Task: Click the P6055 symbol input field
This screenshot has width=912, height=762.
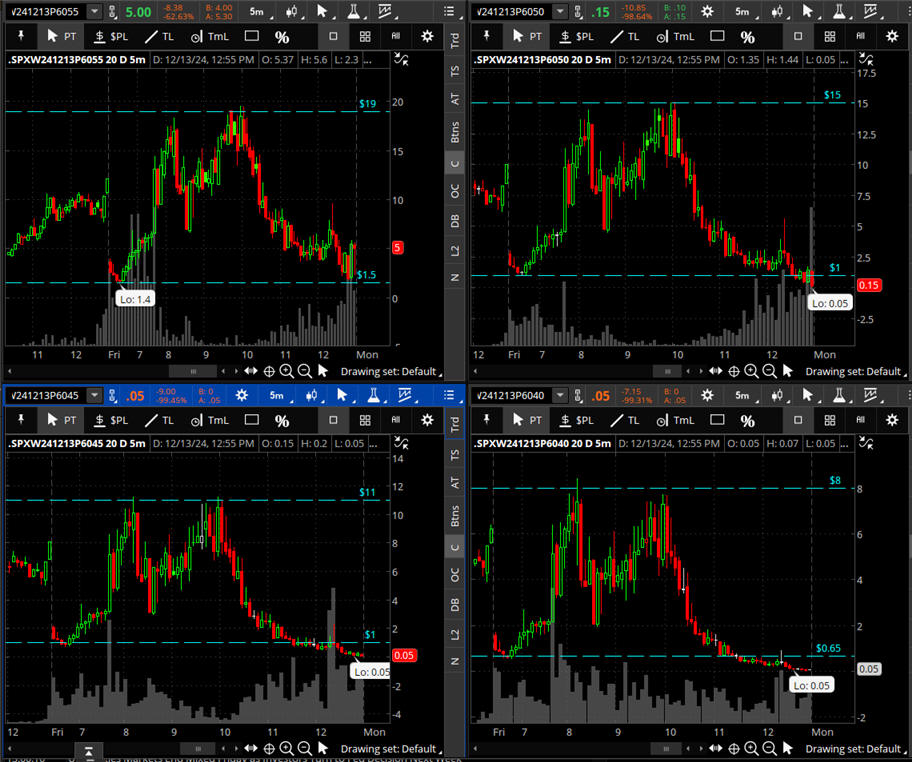Action: 48,12
